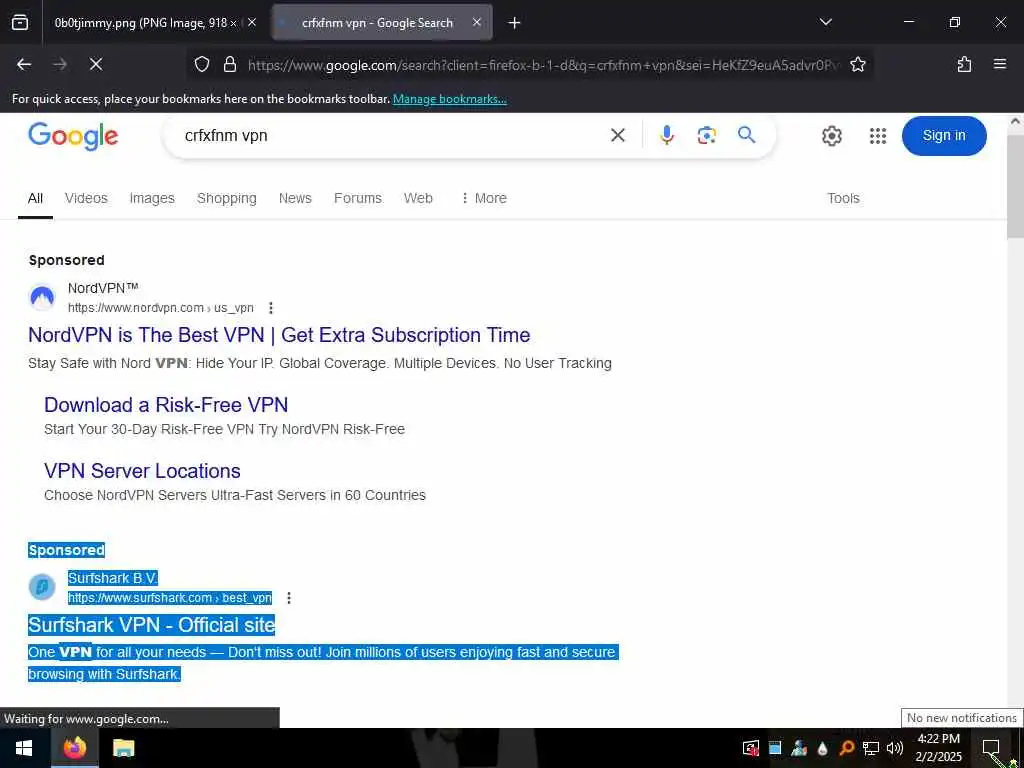
Task: Switch to the Videos tab
Action: tap(86, 198)
